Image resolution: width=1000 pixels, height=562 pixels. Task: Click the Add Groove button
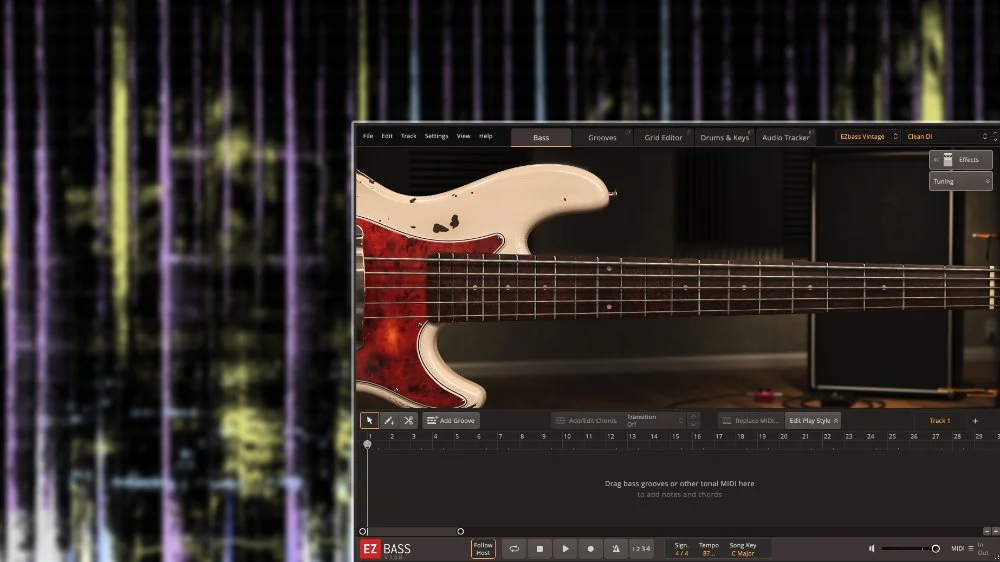point(451,420)
